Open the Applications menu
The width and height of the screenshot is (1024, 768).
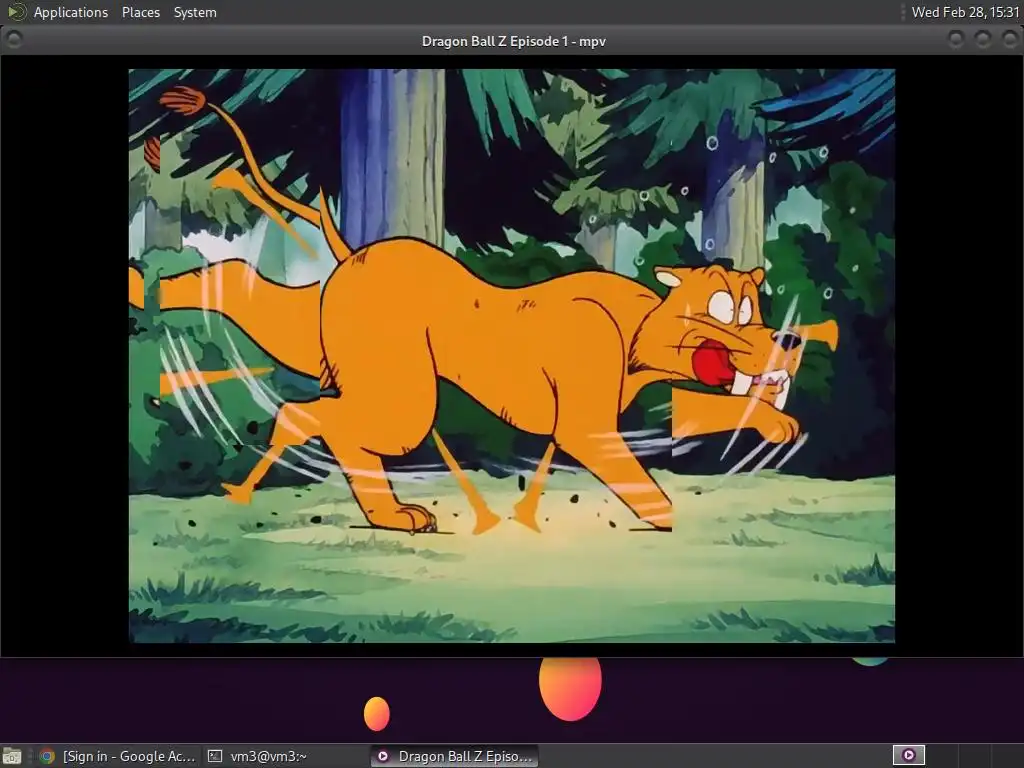[x=71, y=12]
